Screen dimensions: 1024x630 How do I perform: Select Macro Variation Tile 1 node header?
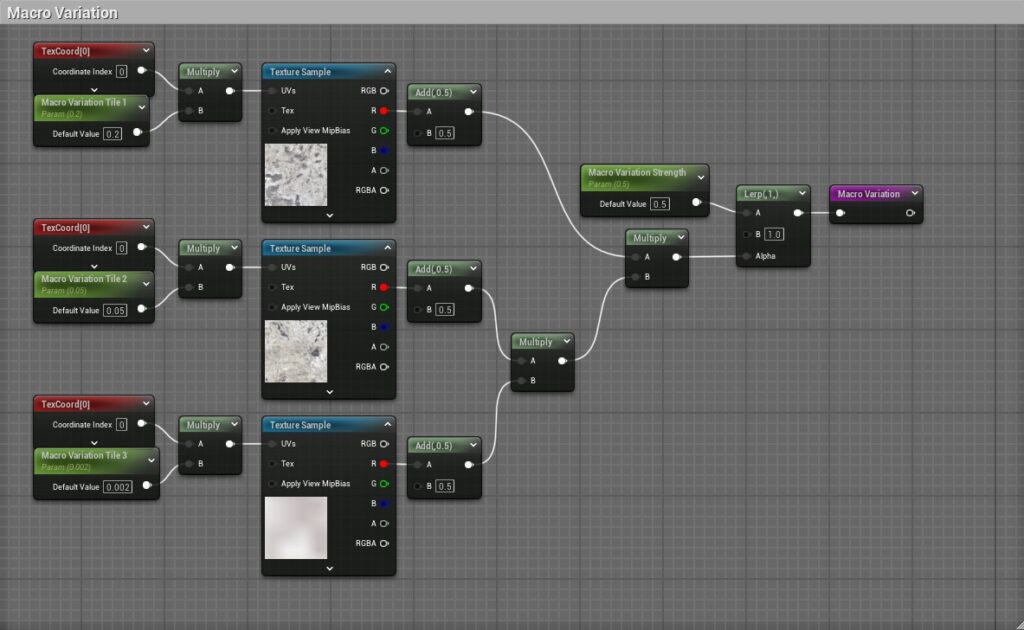pyautogui.click(x=91, y=107)
